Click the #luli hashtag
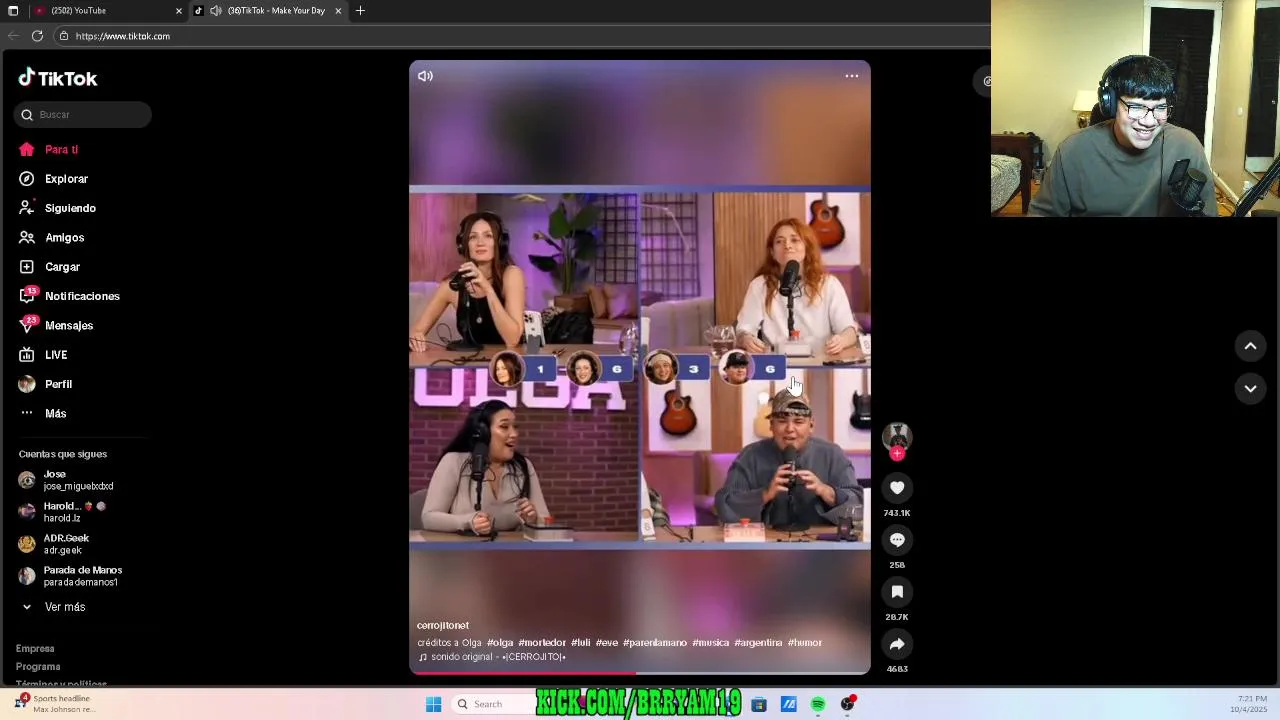 click(x=581, y=643)
